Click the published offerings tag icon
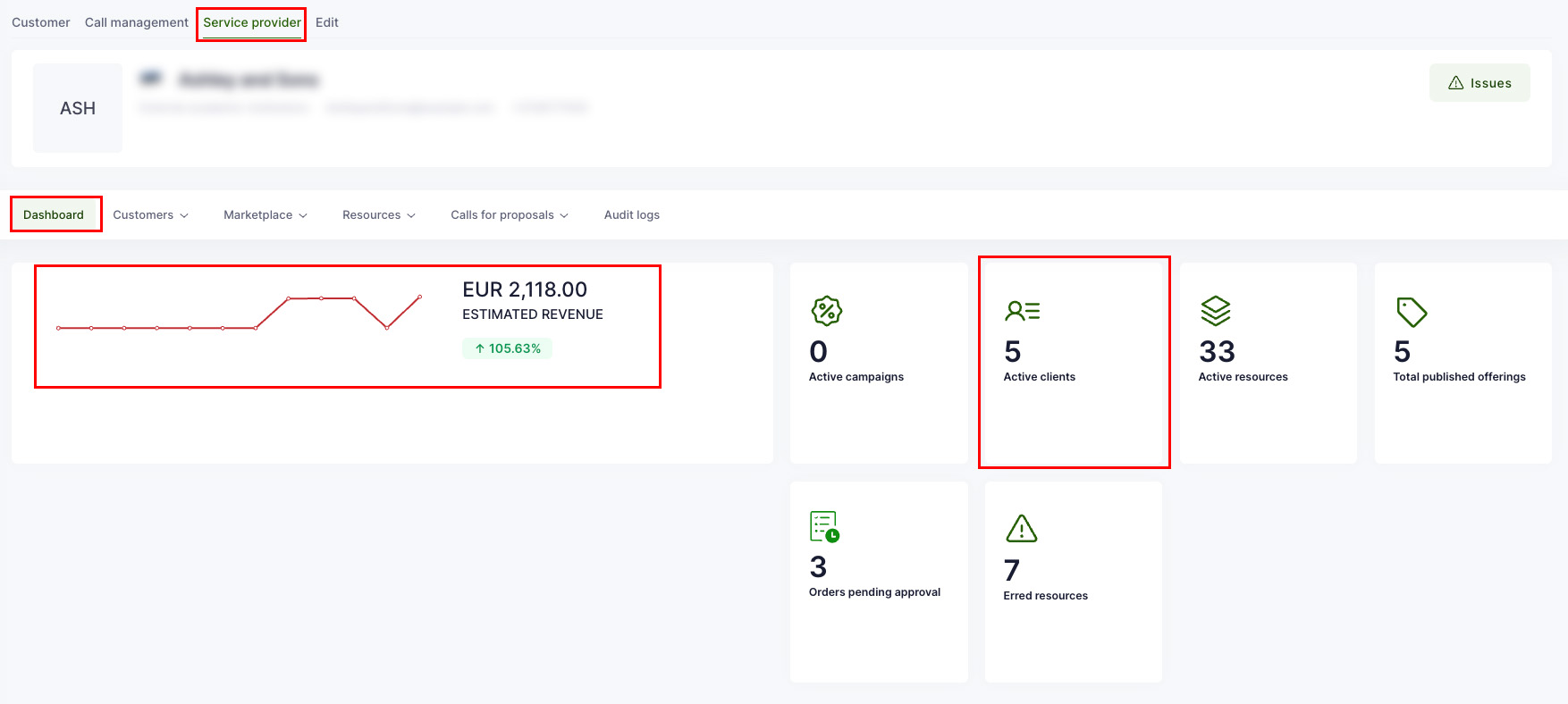This screenshot has height=704, width=1568. 1412,312
